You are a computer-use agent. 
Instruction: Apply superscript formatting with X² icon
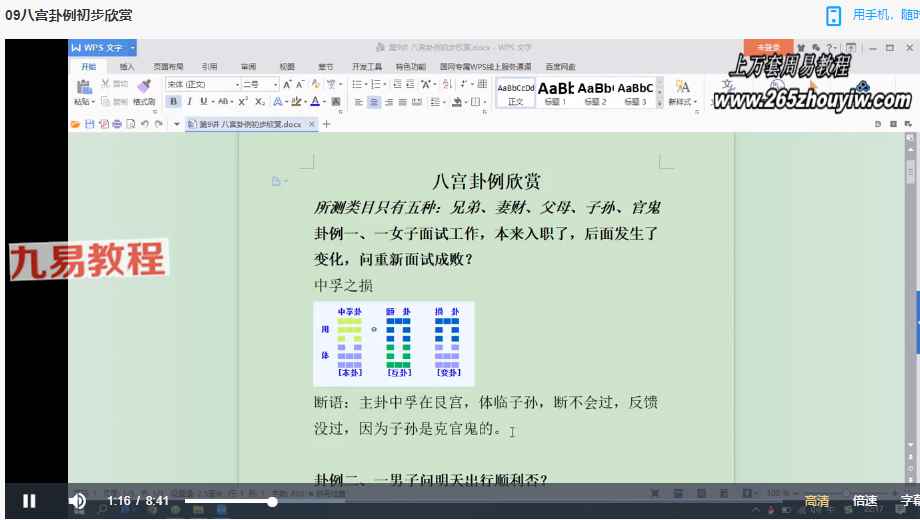coord(241,102)
